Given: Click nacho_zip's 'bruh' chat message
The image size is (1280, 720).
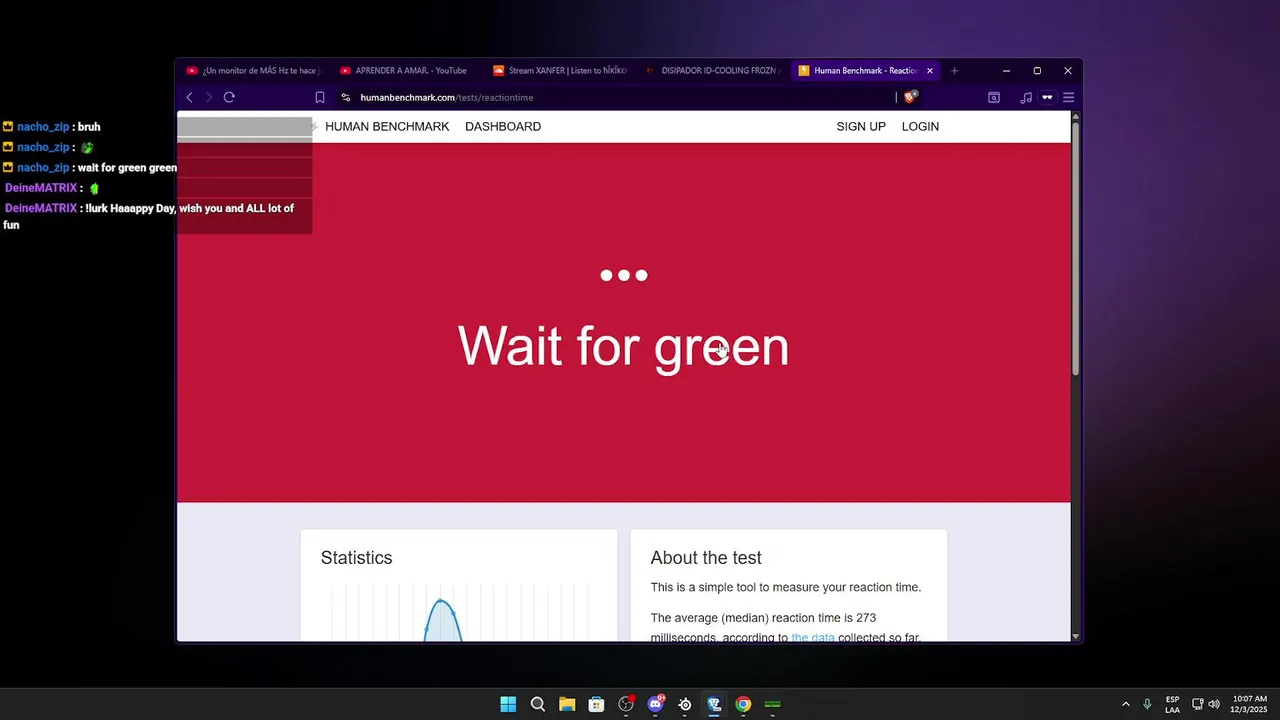Looking at the screenshot, I should 51,127.
